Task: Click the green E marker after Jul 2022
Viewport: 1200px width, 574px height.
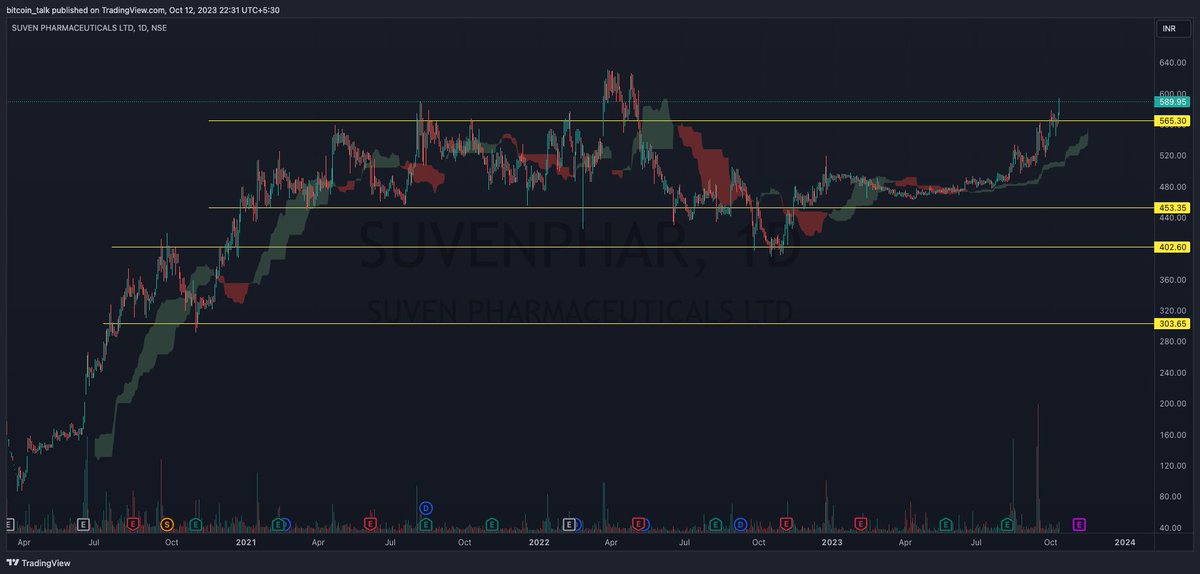Action: tap(715, 524)
